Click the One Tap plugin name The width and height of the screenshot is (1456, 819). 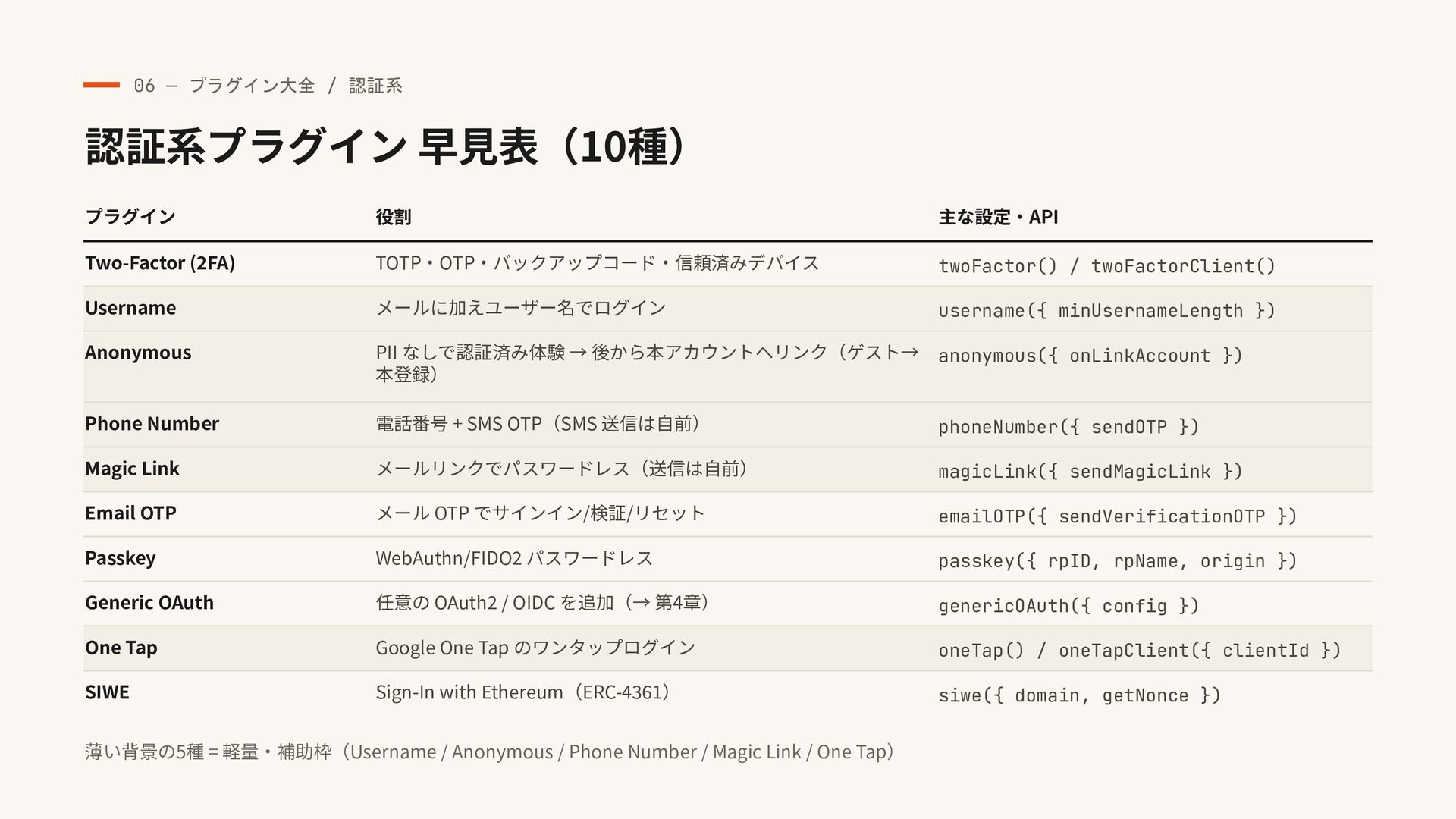coord(121,648)
